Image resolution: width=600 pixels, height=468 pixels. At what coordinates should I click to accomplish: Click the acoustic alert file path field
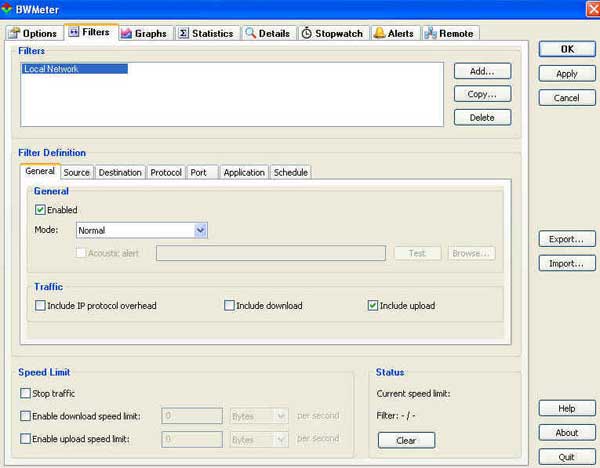(271, 253)
